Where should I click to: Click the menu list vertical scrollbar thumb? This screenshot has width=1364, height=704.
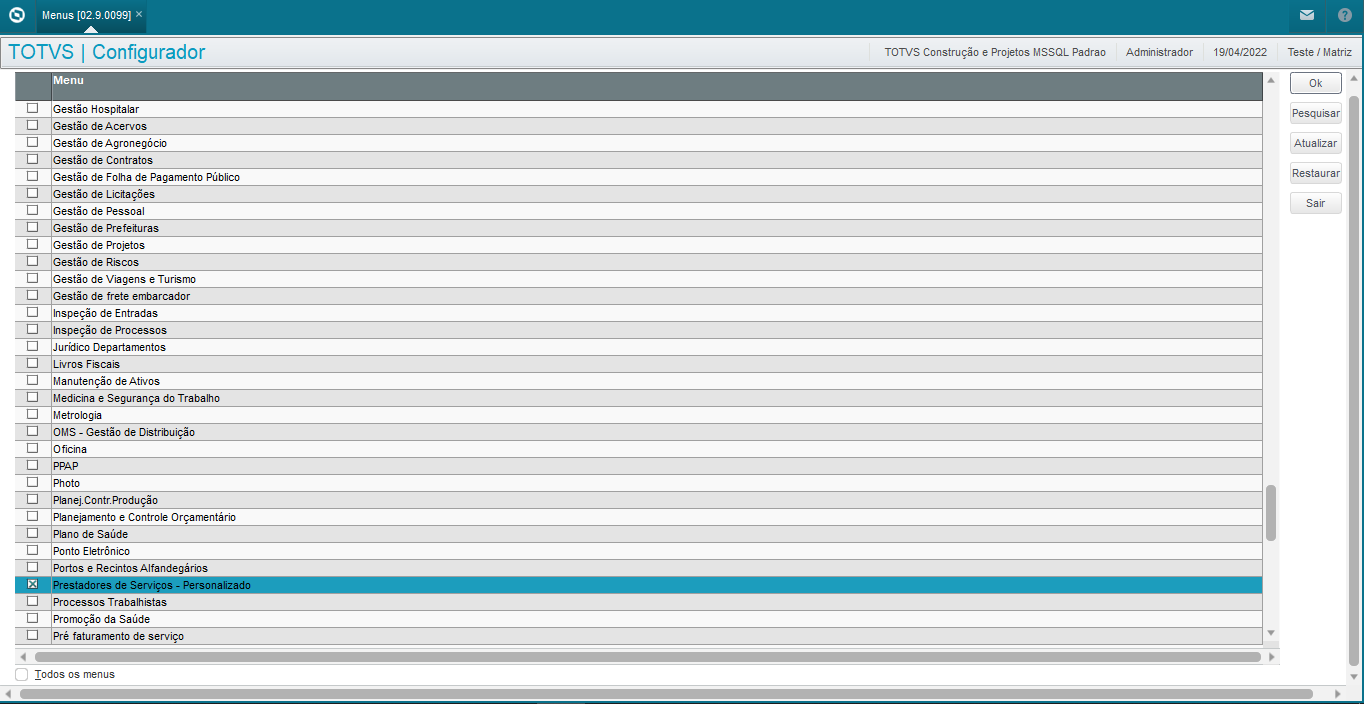pos(1271,513)
